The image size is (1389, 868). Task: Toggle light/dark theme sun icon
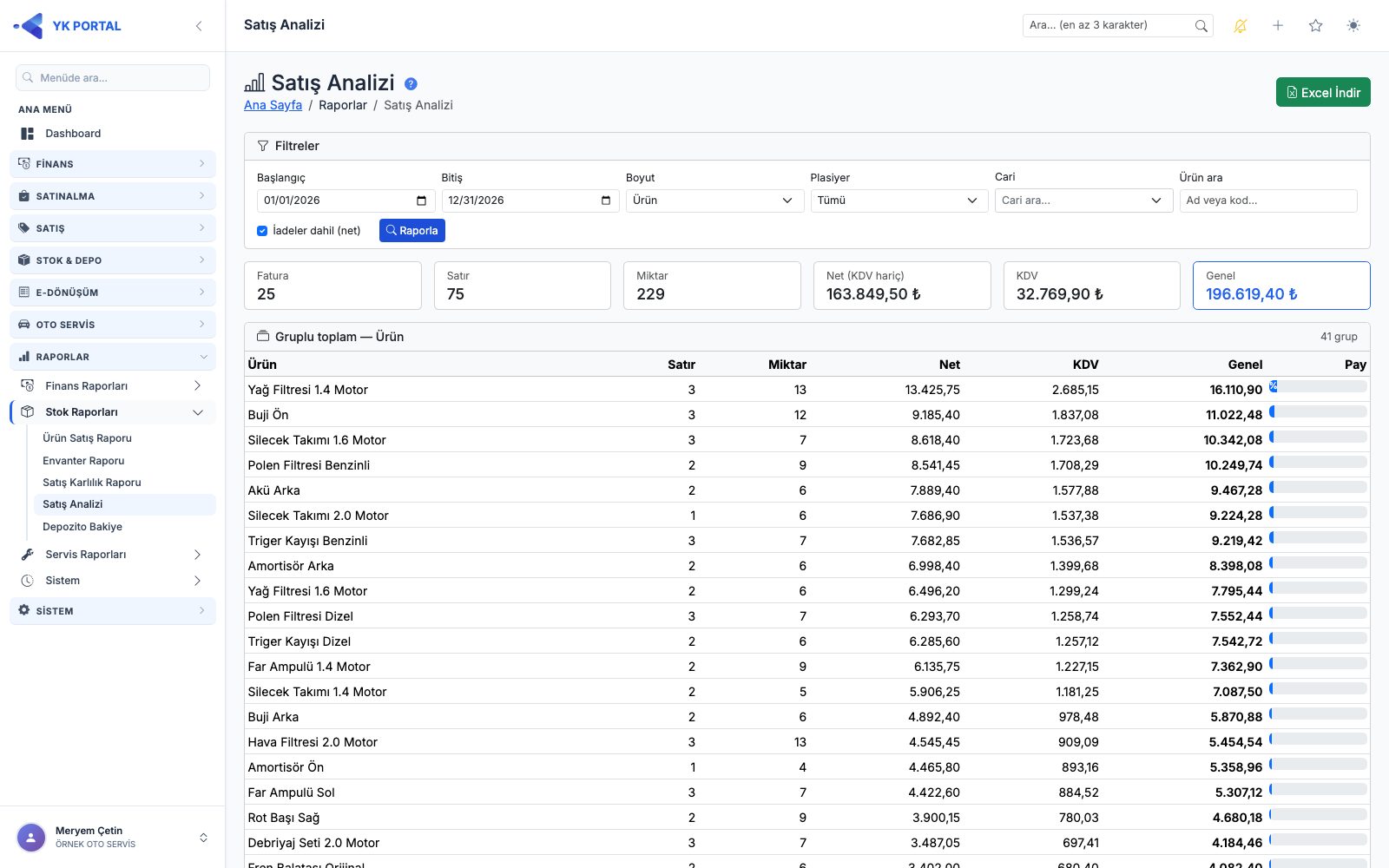click(x=1353, y=26)
